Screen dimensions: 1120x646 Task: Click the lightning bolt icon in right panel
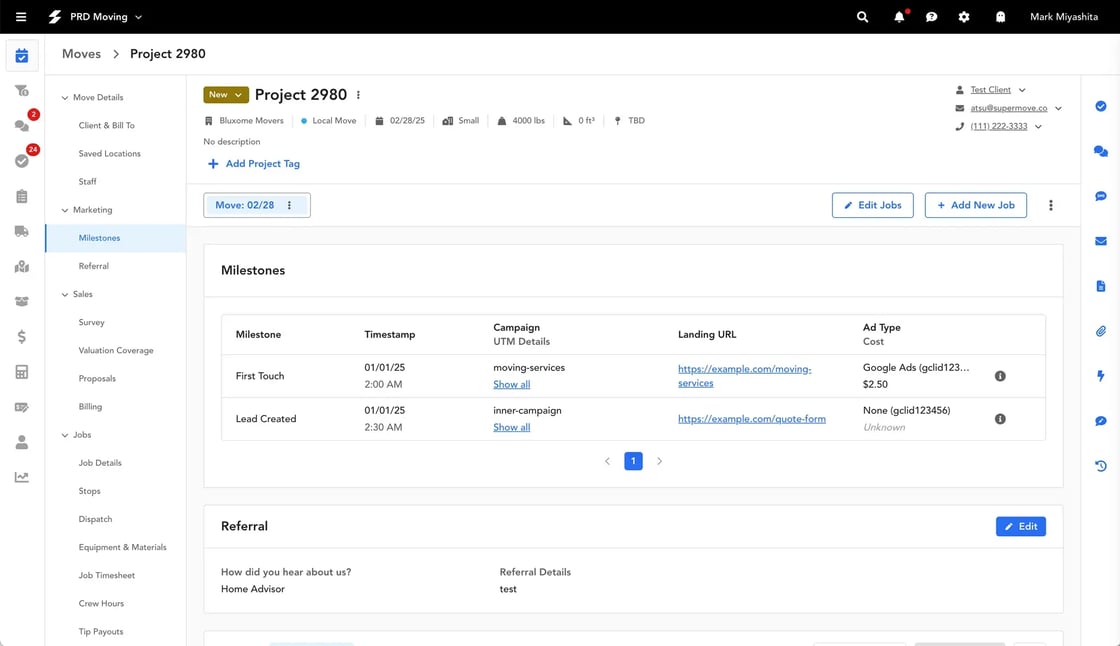pyautogui.click(x=1101, y=376)
